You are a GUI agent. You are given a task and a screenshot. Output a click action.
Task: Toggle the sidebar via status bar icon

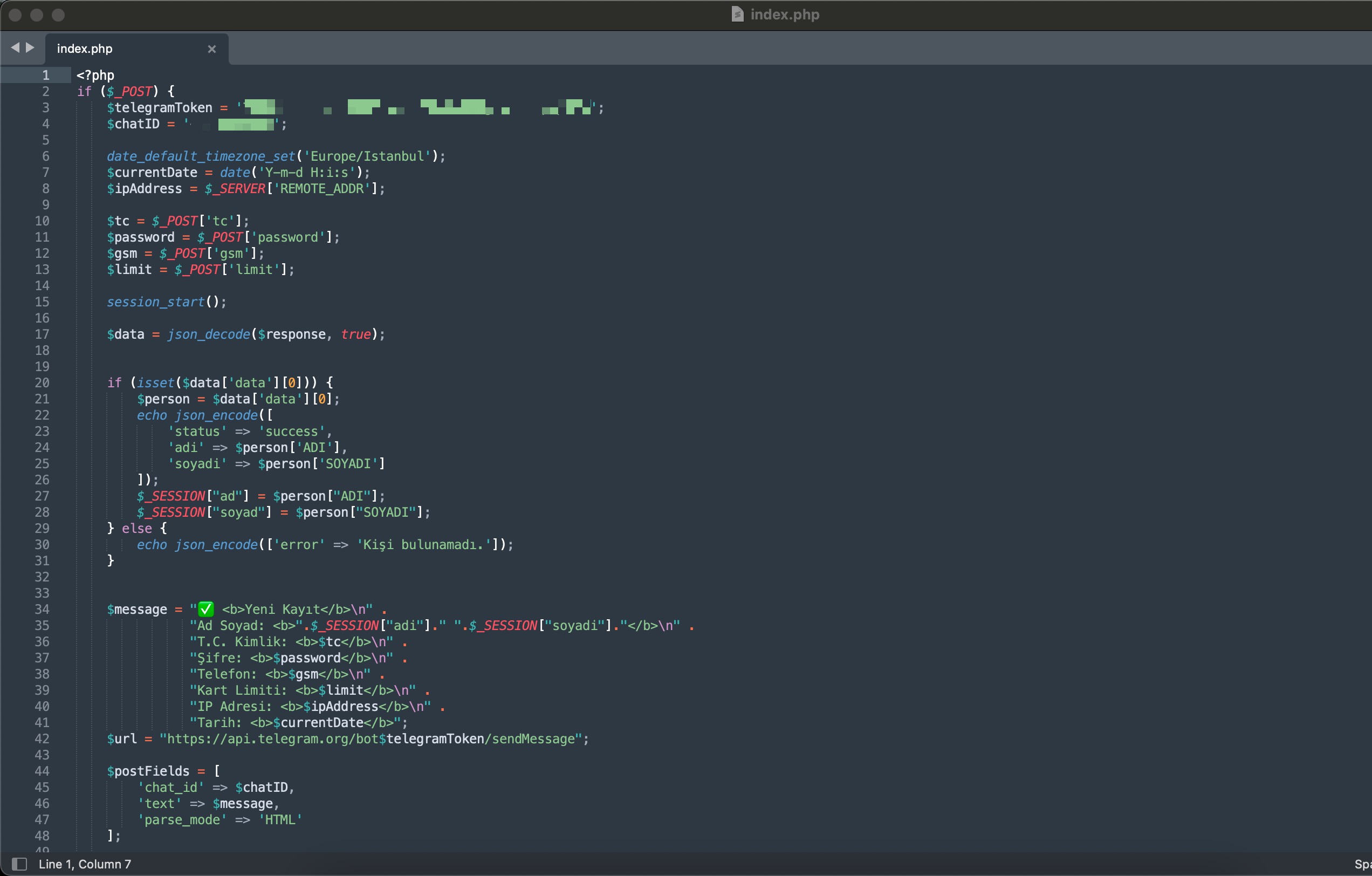click(19, 864)
